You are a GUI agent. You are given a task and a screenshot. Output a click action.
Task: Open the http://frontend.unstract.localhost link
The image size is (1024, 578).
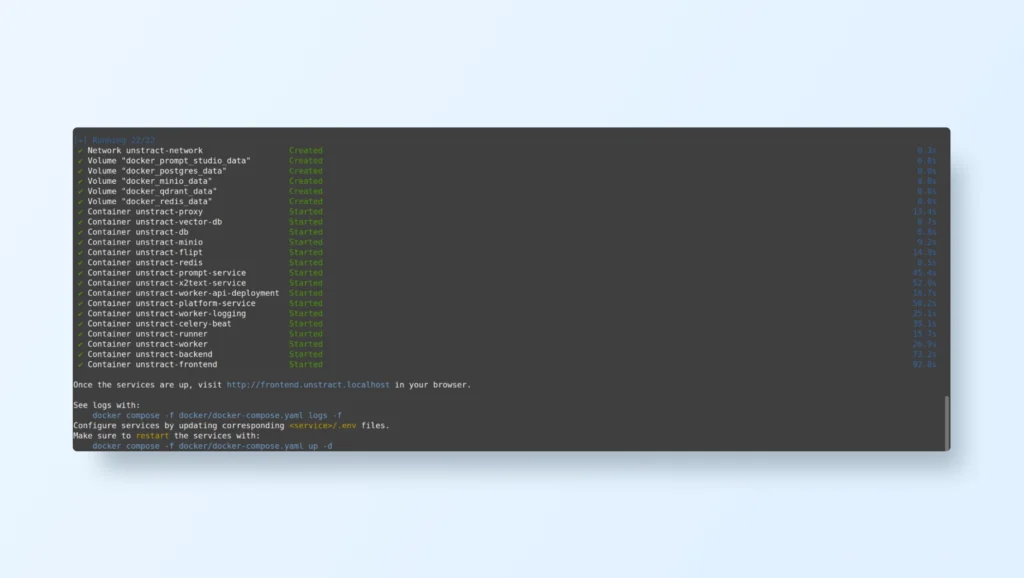(x=309, y=384)
